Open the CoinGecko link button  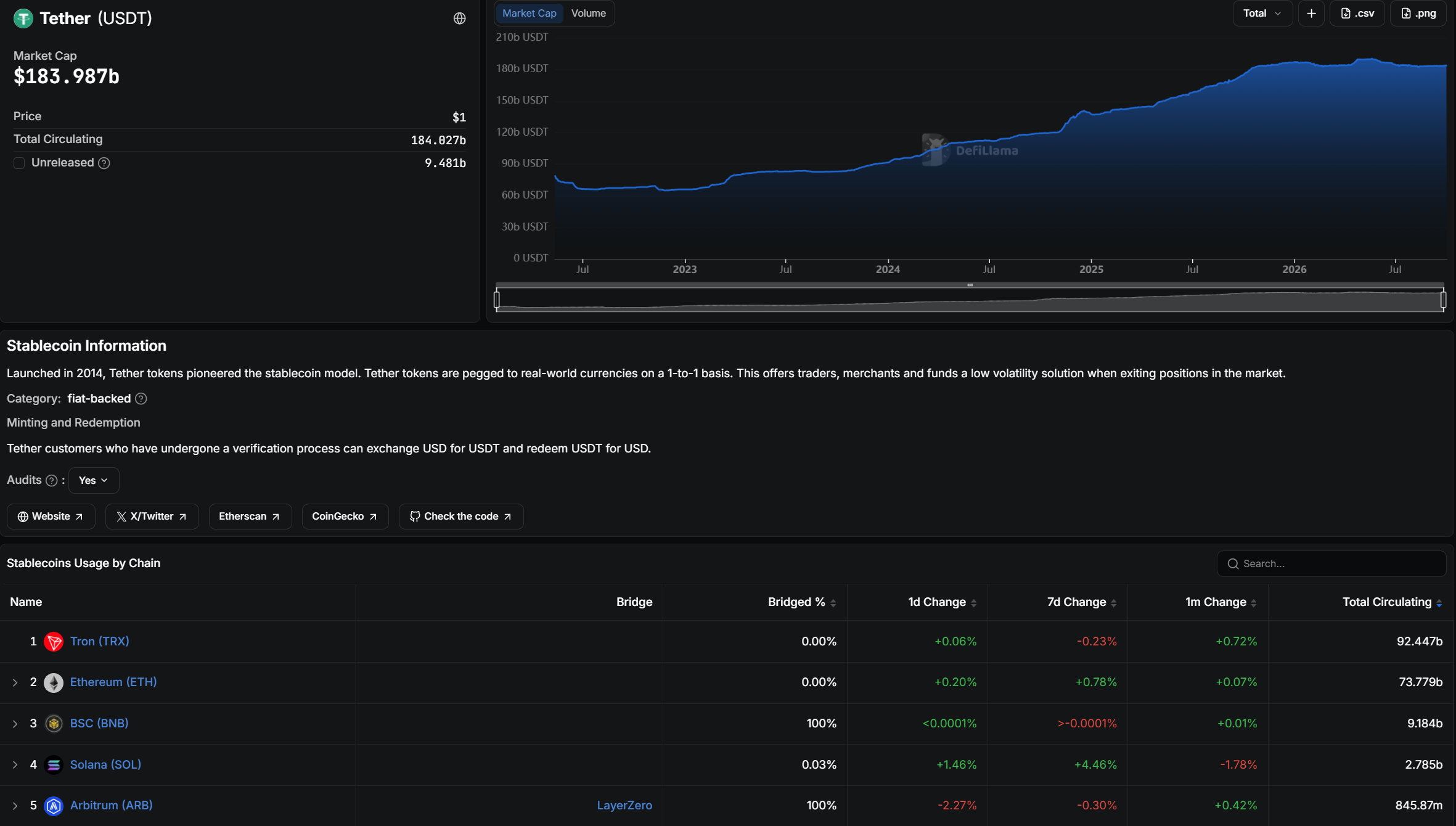point(345,517)
